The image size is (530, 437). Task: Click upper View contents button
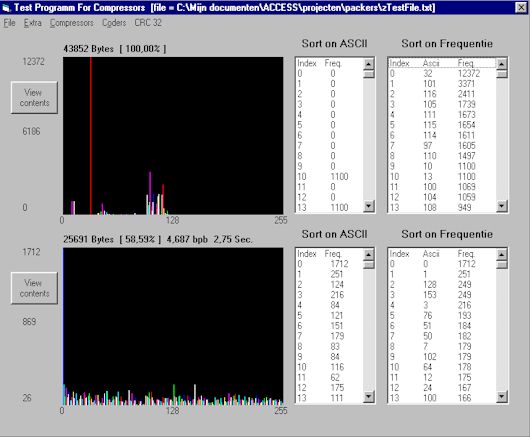coord(34,97)
